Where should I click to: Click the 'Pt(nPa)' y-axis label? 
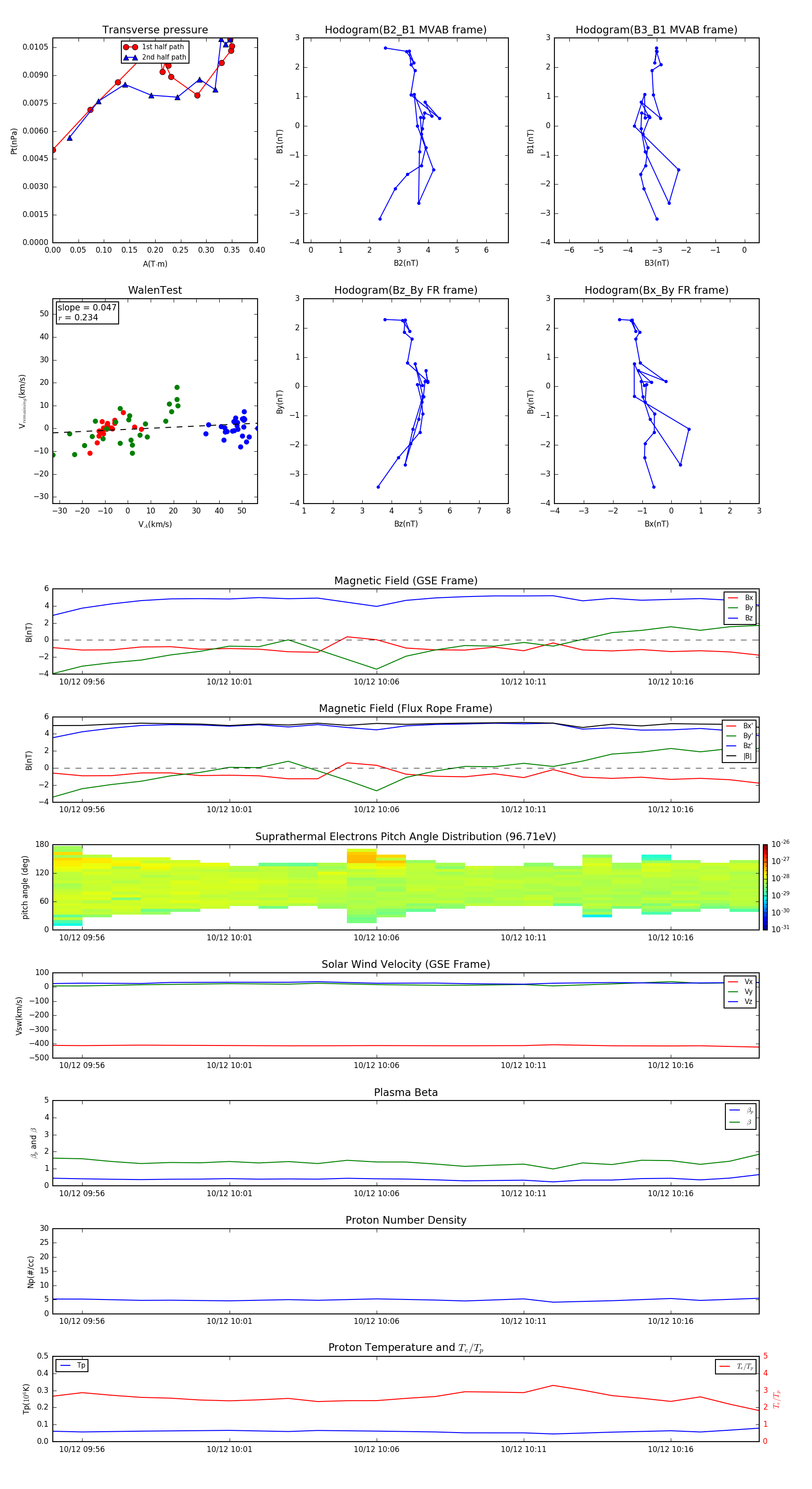coord(14,141)
